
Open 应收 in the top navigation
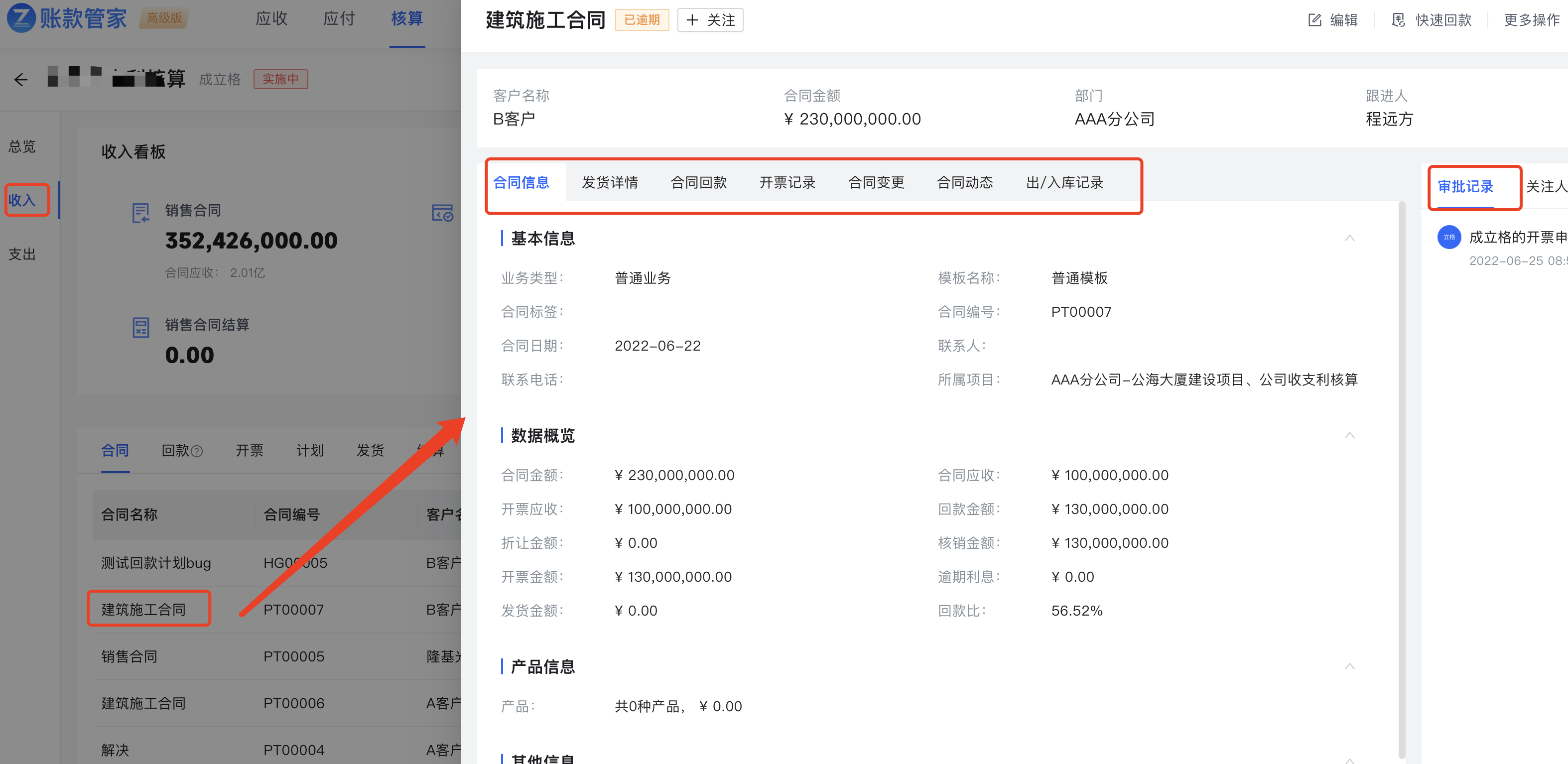pos(271,19)
